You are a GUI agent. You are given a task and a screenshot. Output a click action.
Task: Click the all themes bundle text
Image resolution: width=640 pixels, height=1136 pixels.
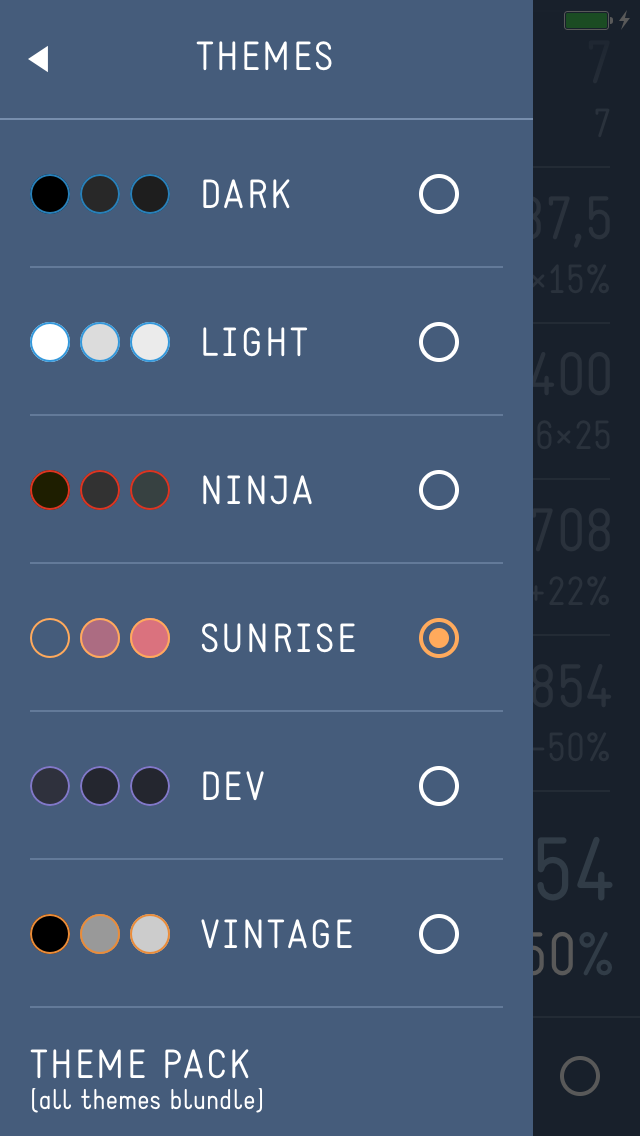[x=146, y=1099]
